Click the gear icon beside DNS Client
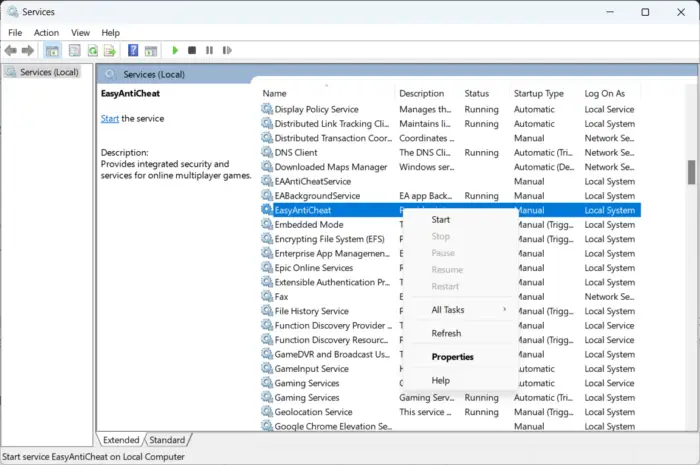This screenshot has height=465, width=700. tap(267, 152)
